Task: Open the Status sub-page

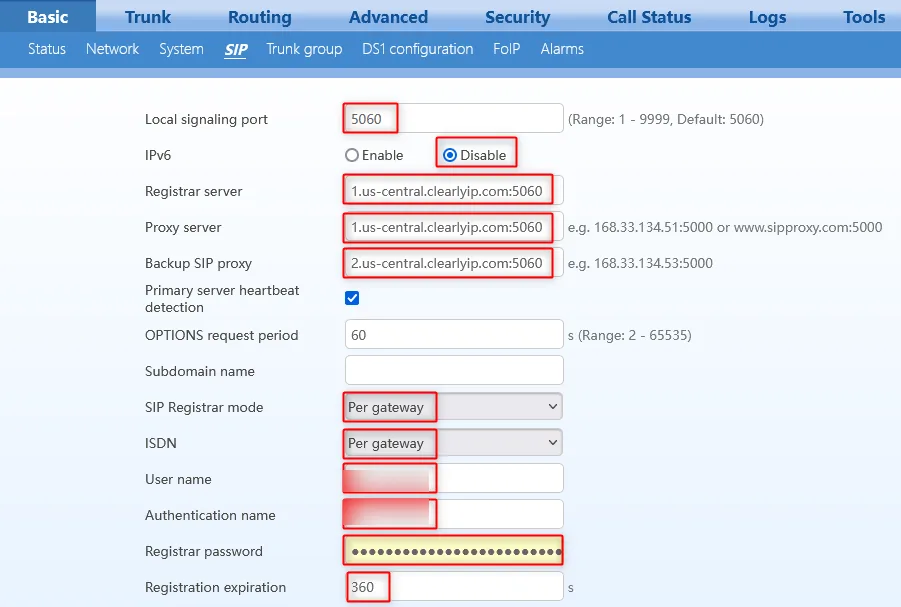Action: coord(47,49)
